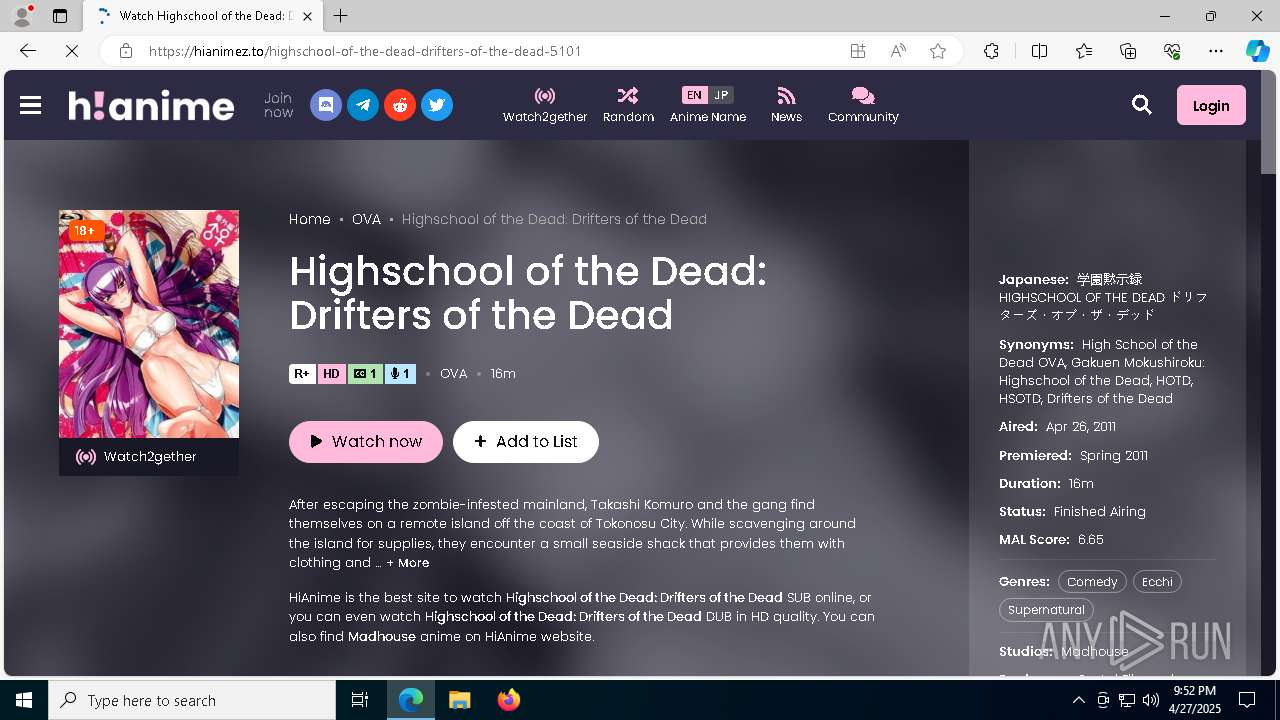Click the browser Back arrow
The image size is (1280, 720).
28,51
